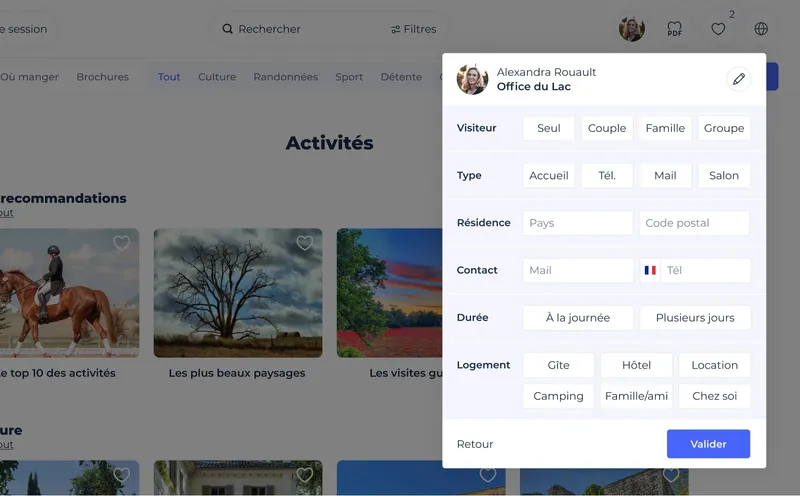The height and width of the screenshot is (496, 800).
Task: Select Chez soi lodging option
Action: (715, 396)
